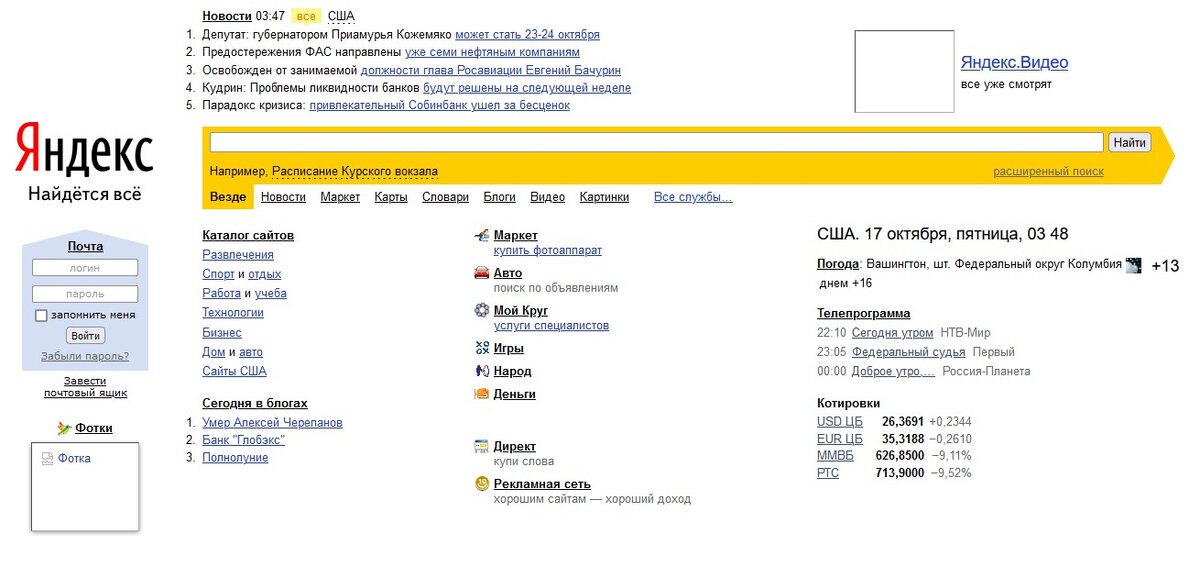This screenshot has height=567, width=1200.
Task: Open TV show Сегодня утром
Action: (x=893, y=333)
